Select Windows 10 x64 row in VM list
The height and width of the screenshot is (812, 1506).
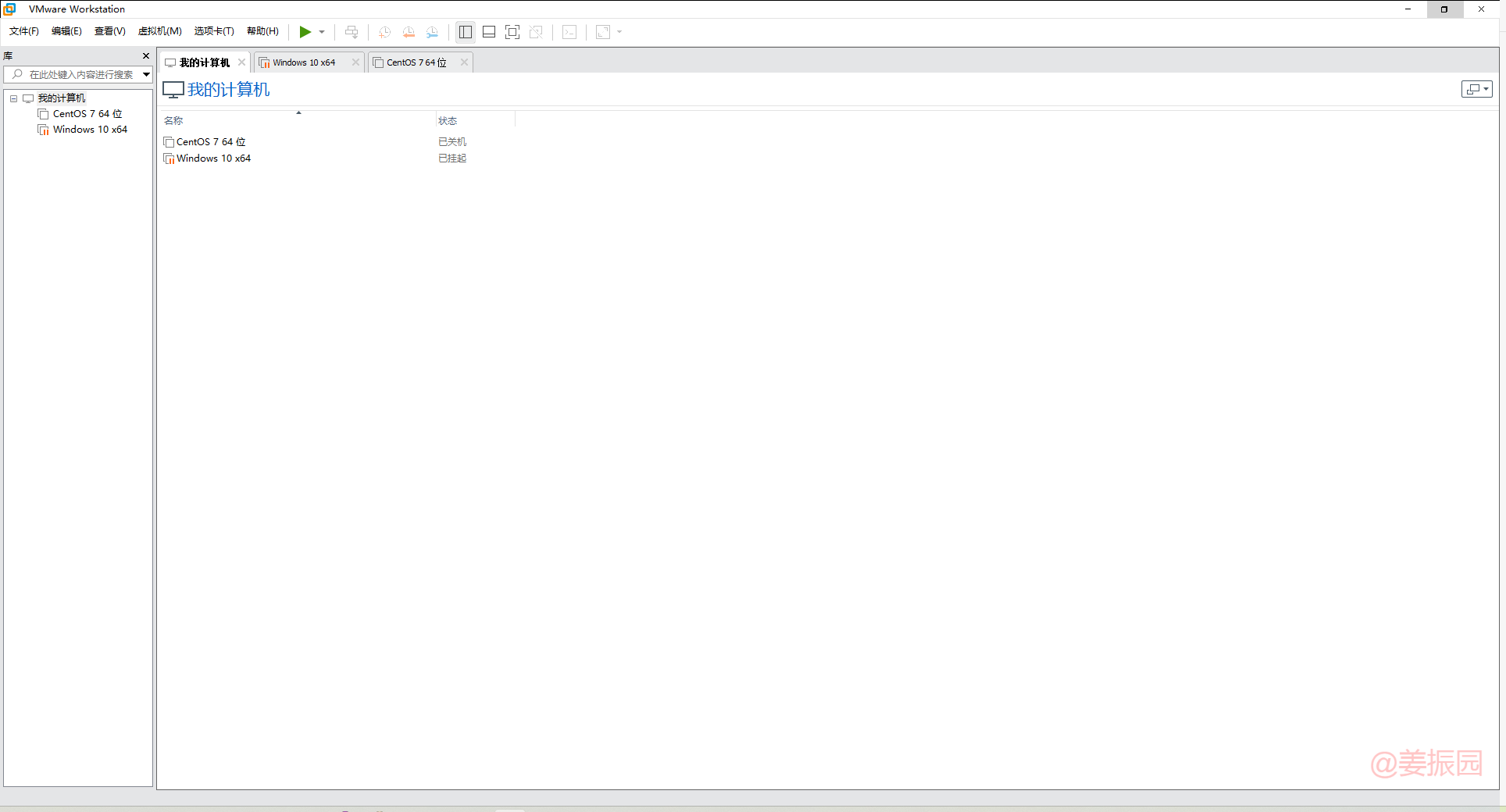213,158
